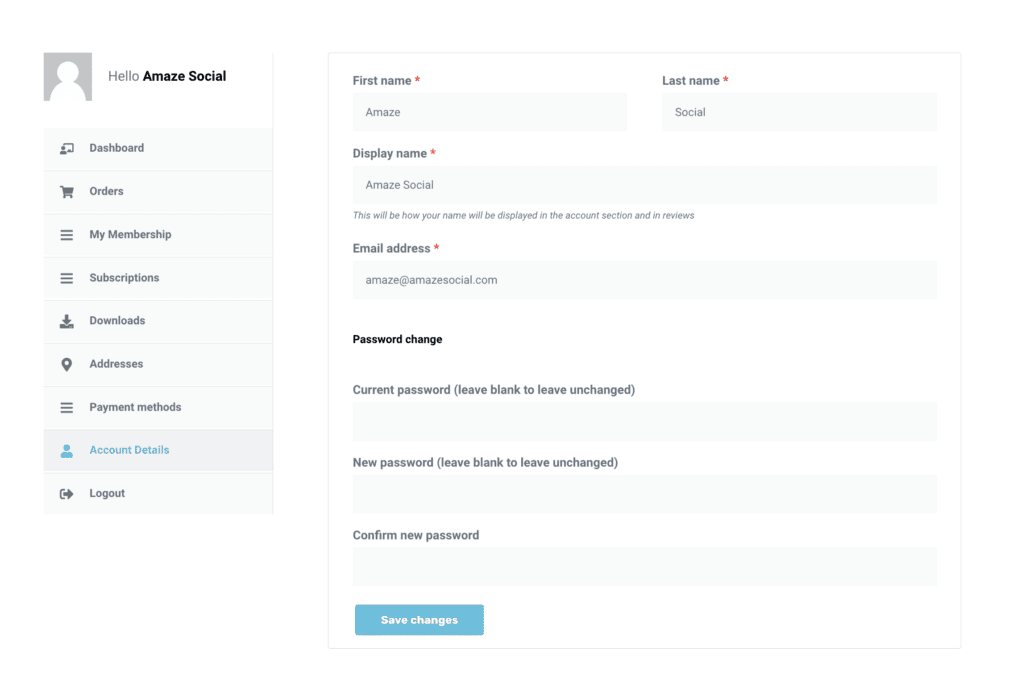Click the Addresses map pin icon
Image resolution: width=1030 pixels, height=679 pixels.
66,364
